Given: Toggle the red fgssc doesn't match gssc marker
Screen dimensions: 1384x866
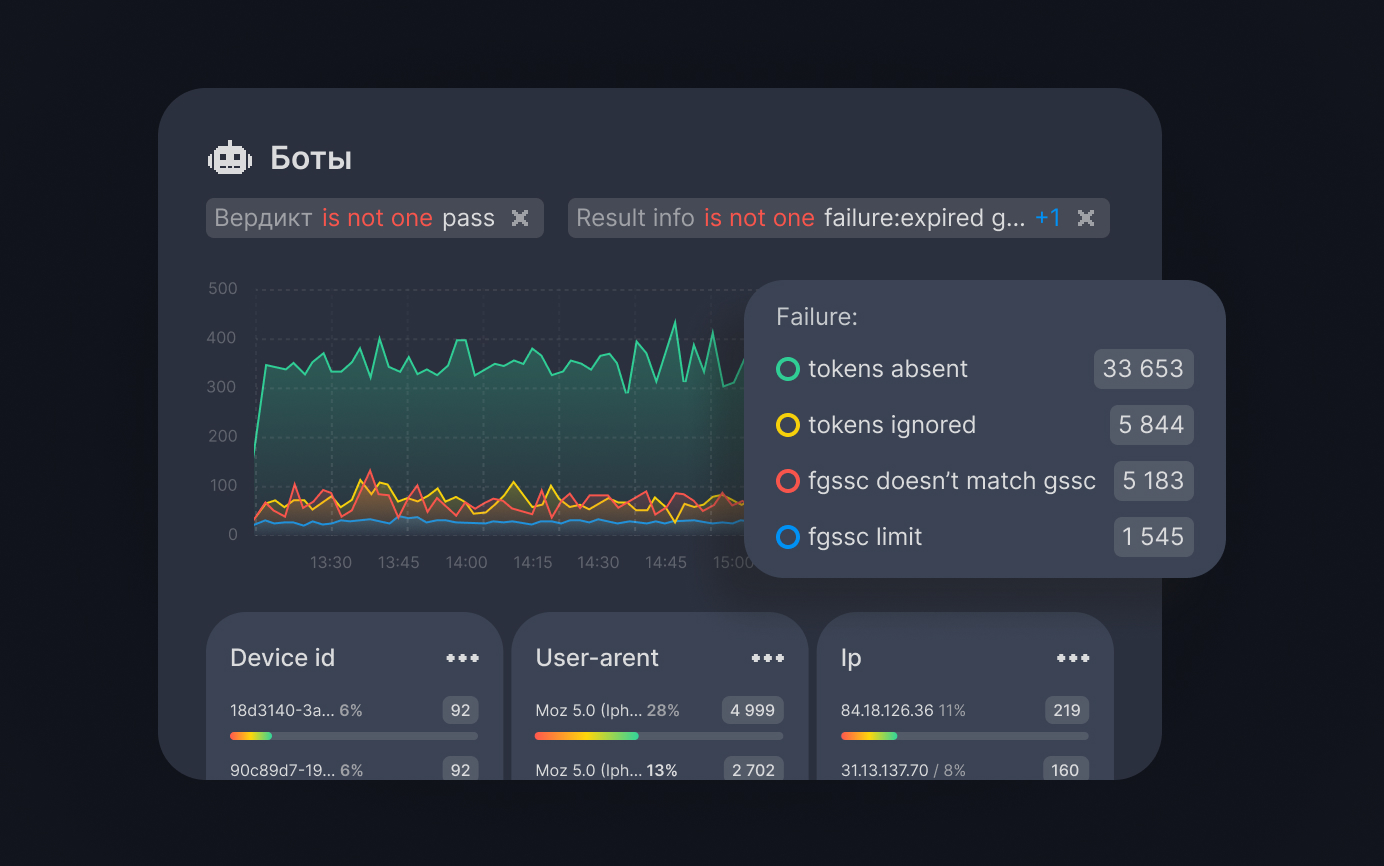Looking at the screenshot, I should (787, 481).
